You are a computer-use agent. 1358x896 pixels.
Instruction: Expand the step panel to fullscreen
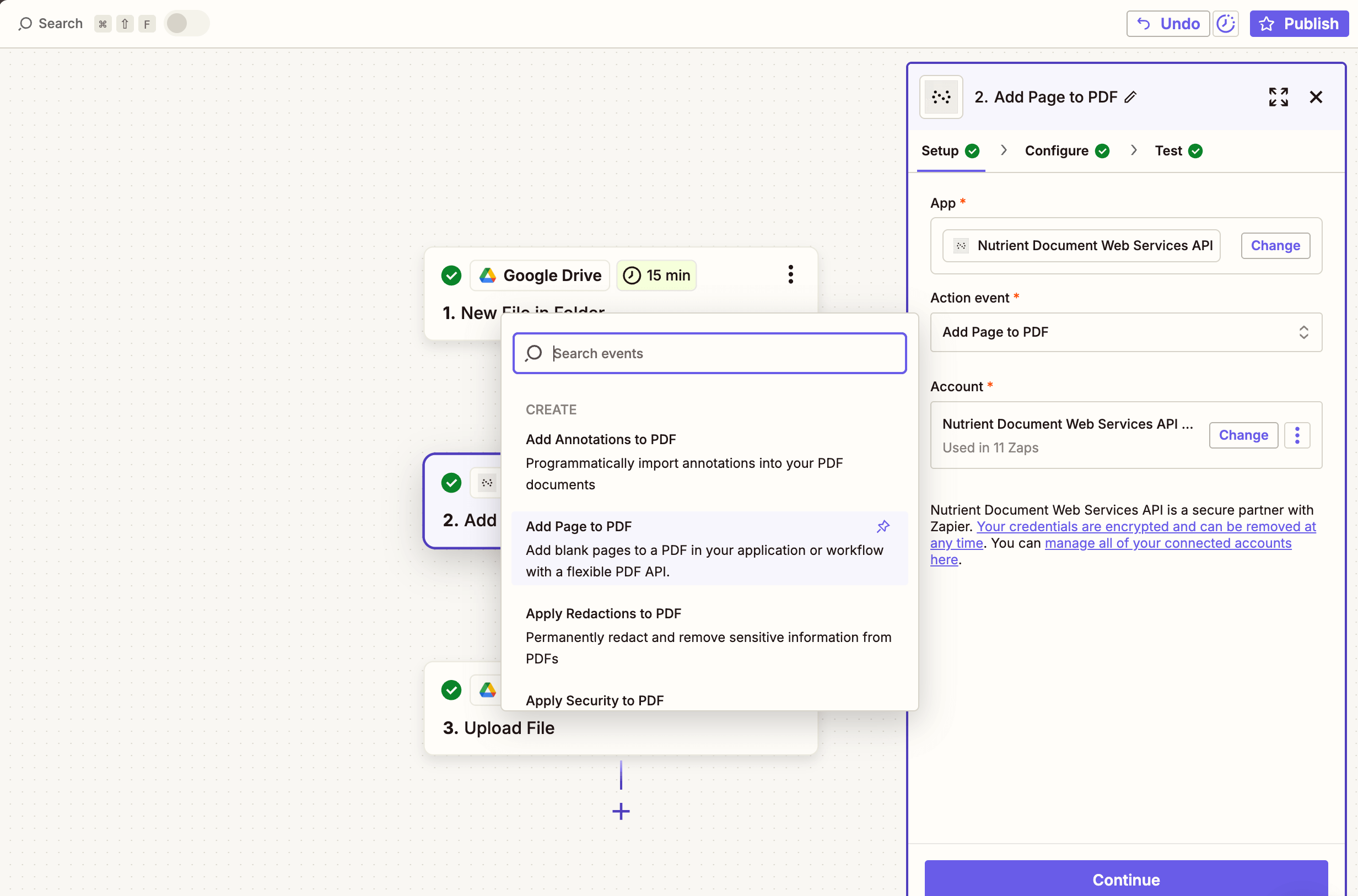pos(1278,97)
